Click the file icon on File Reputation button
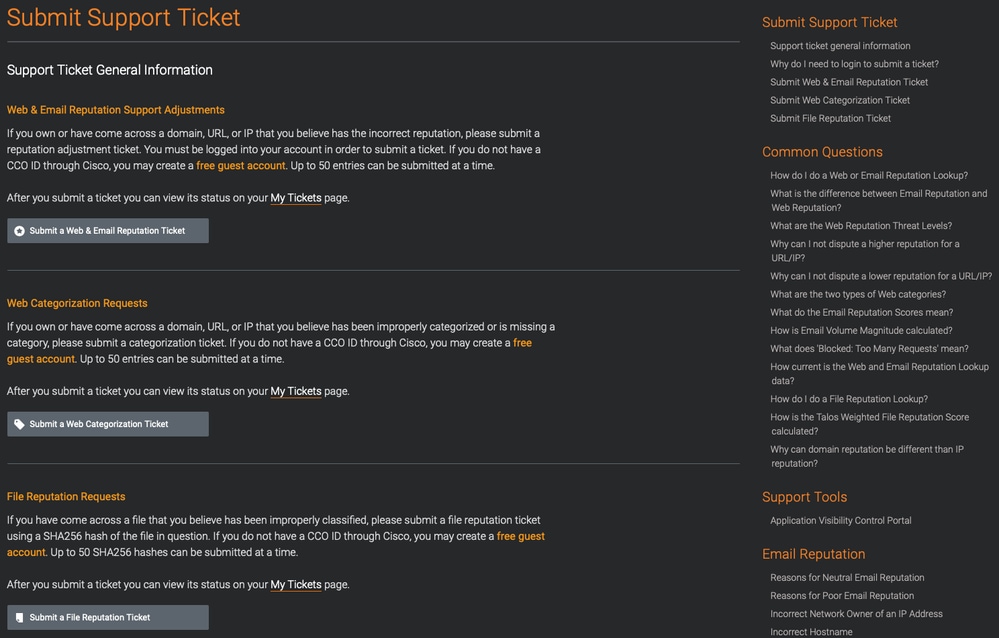Screen dimensions: 999x638 20,618
